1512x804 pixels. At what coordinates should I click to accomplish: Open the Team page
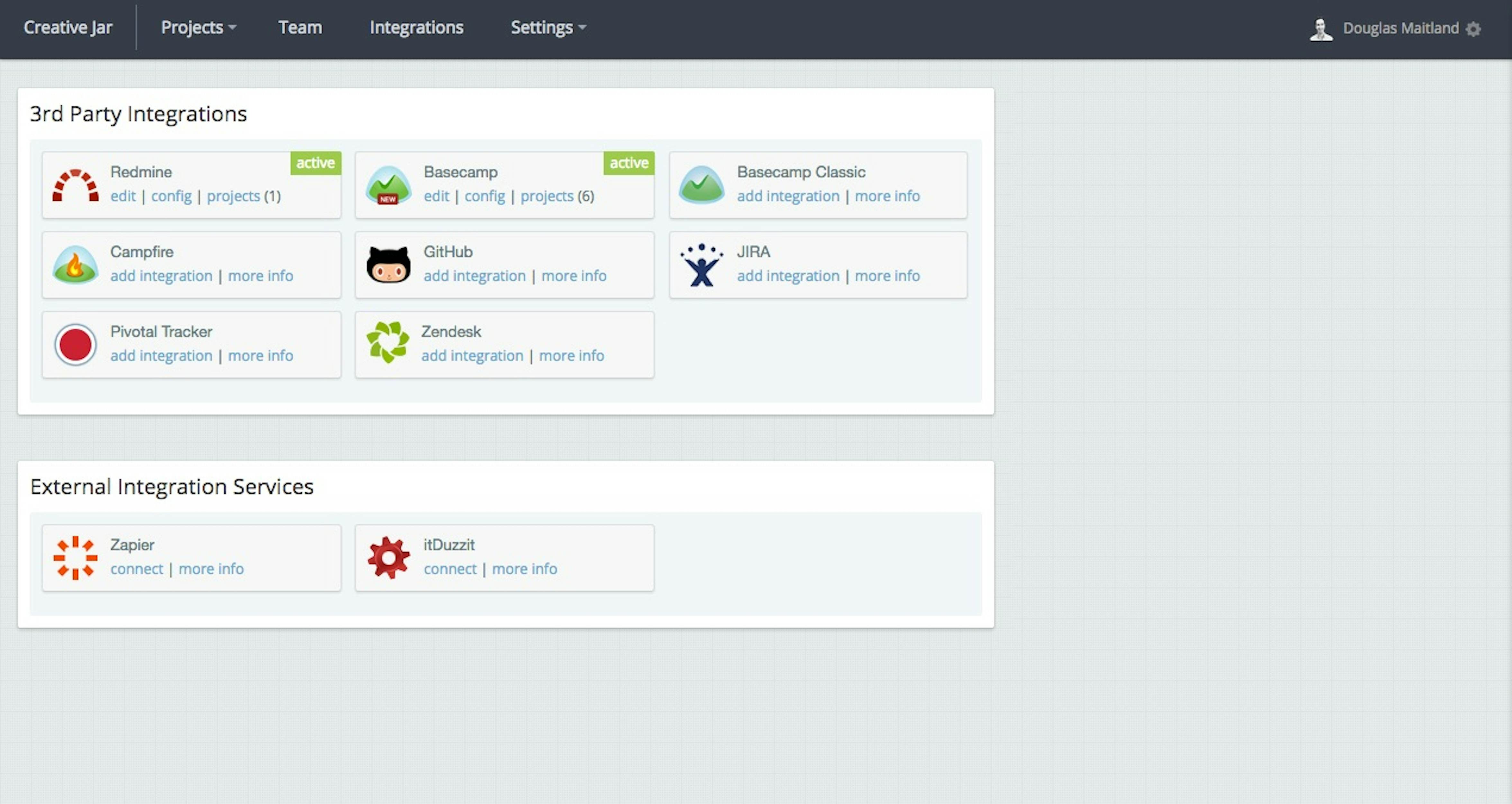tap(300, 28)
